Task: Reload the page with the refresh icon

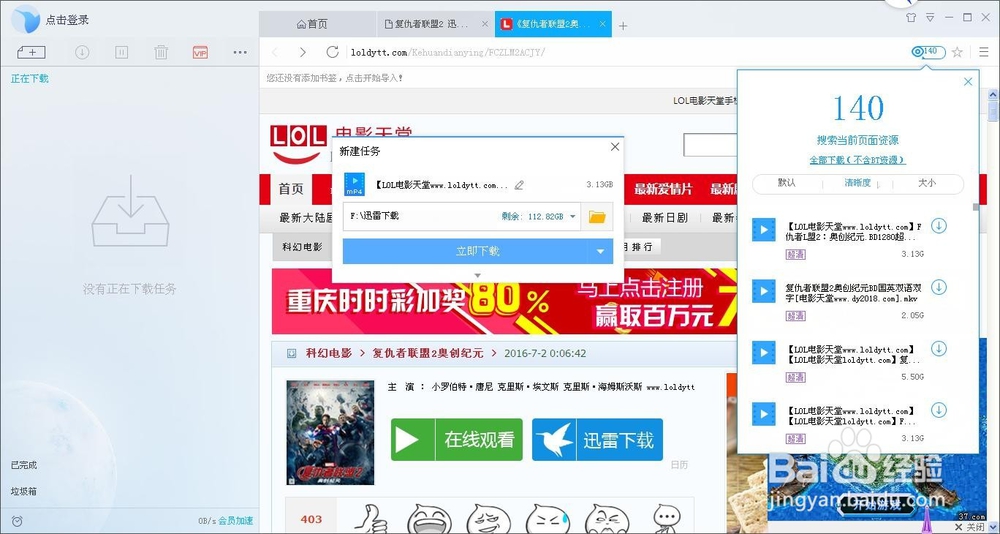Action: click(x=332, y=52)
